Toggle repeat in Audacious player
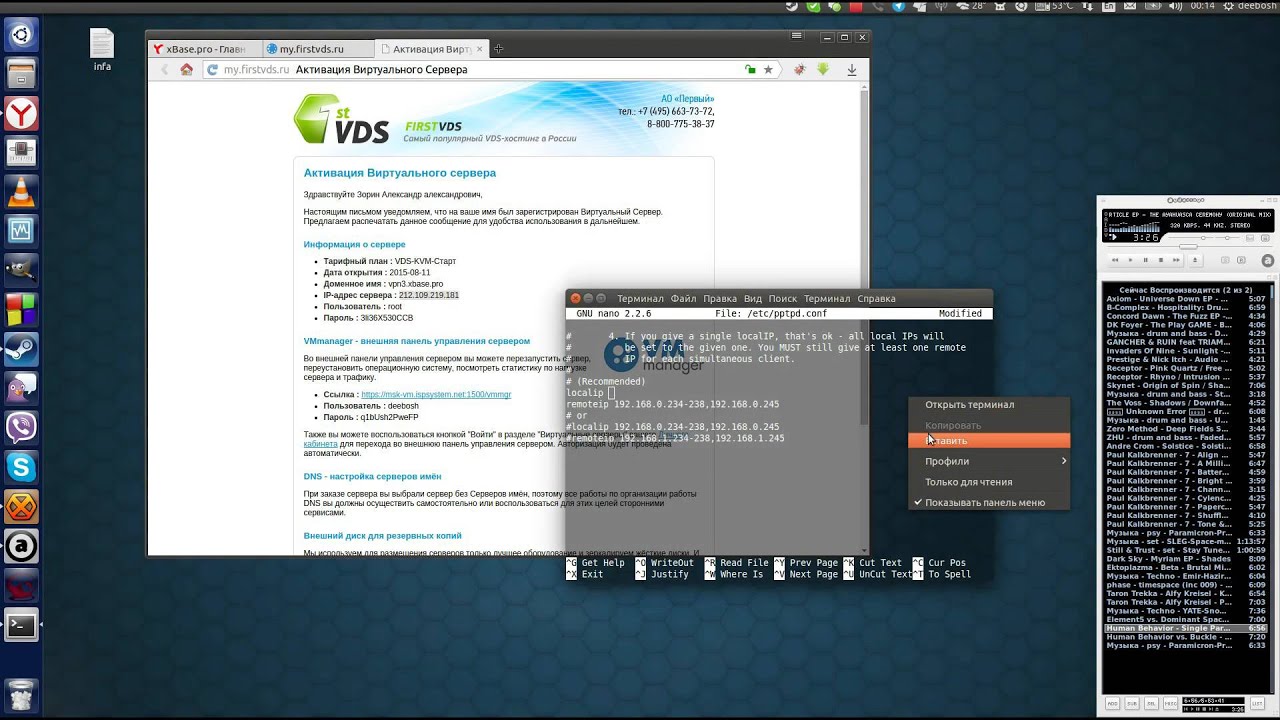The width and height of the screenshot is (1280, 720). coord(1241,260)
